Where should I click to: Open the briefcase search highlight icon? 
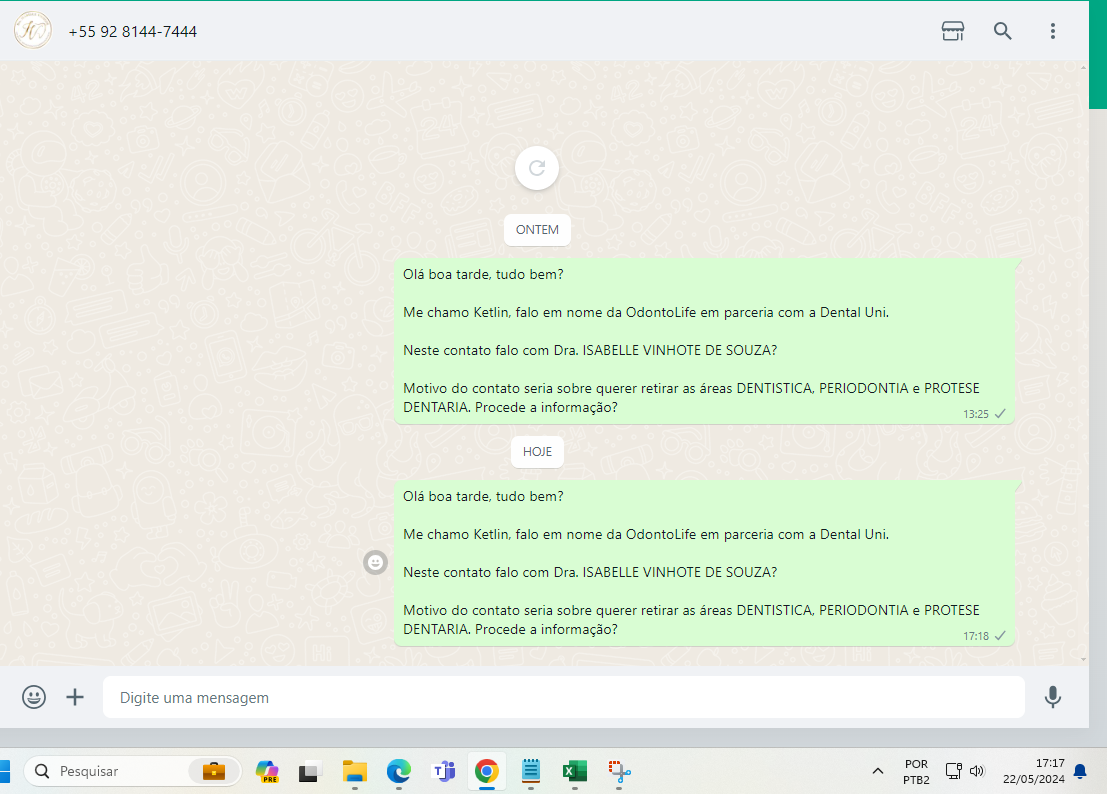214,771
